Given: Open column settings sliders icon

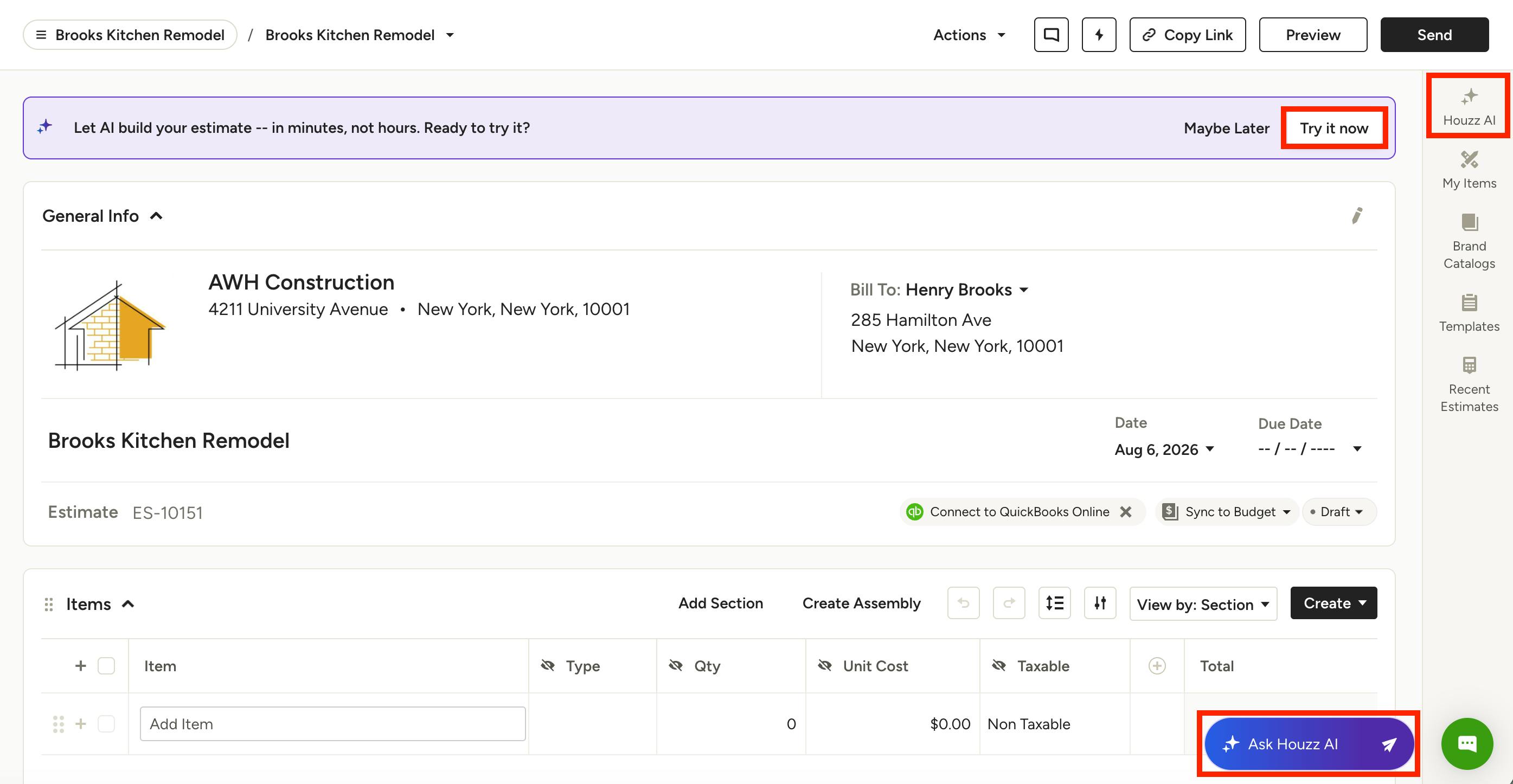Looking at the screenshot, I should 1100,602.
